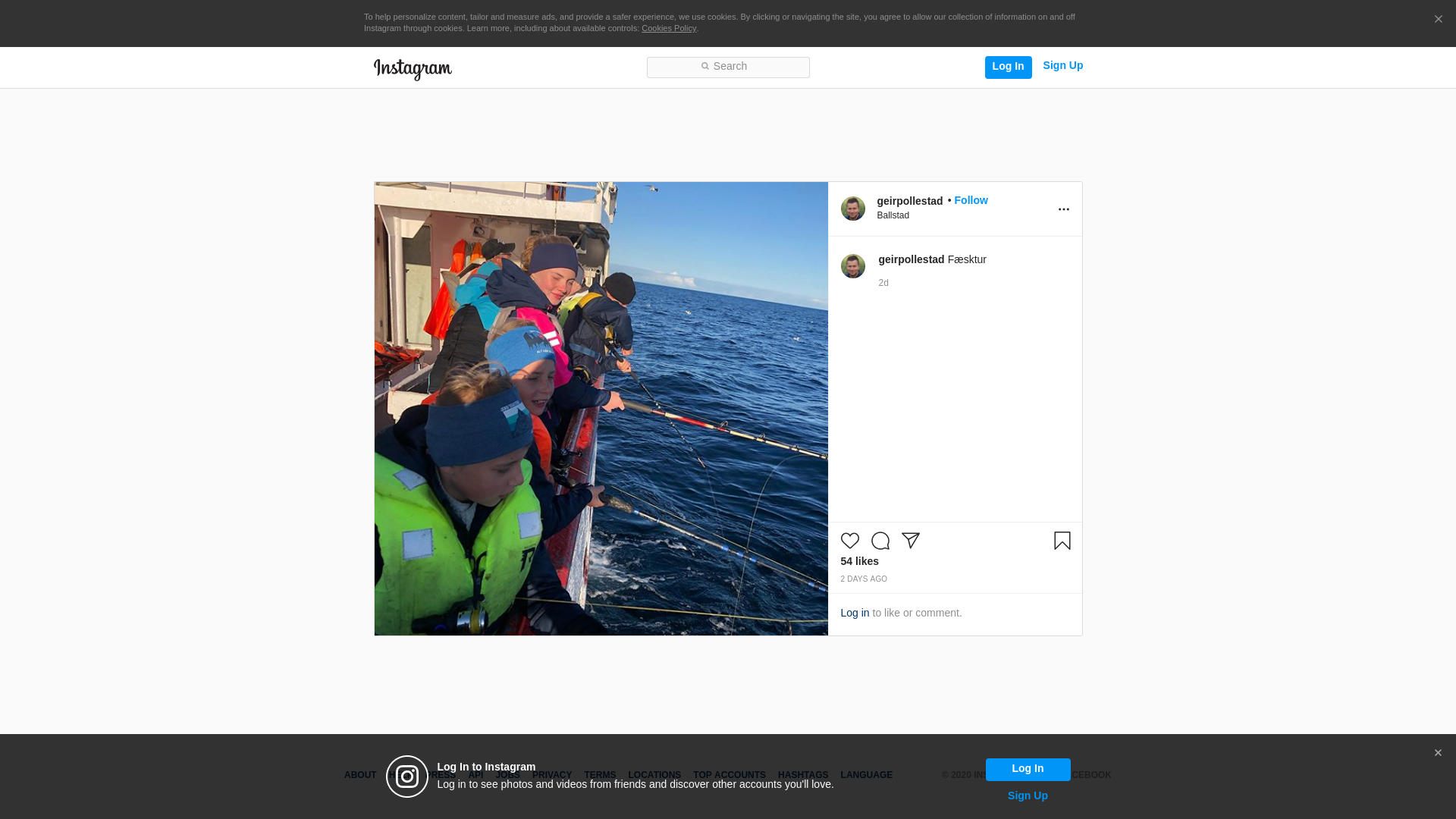Click geirpollestad username in post header
The image size is (1456, 819).
click(x=910, y=201)
